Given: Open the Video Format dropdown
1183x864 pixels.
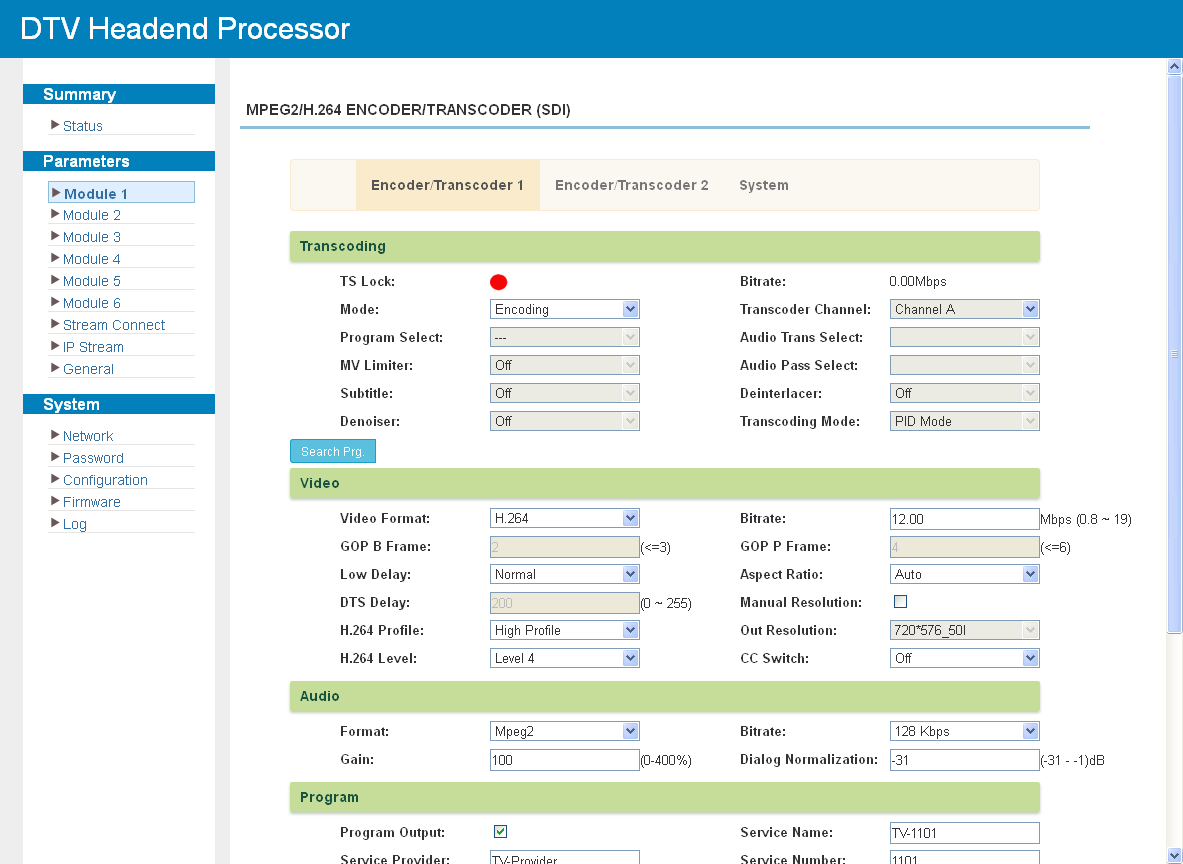Looking at the screenshot, I should (564, 518).
